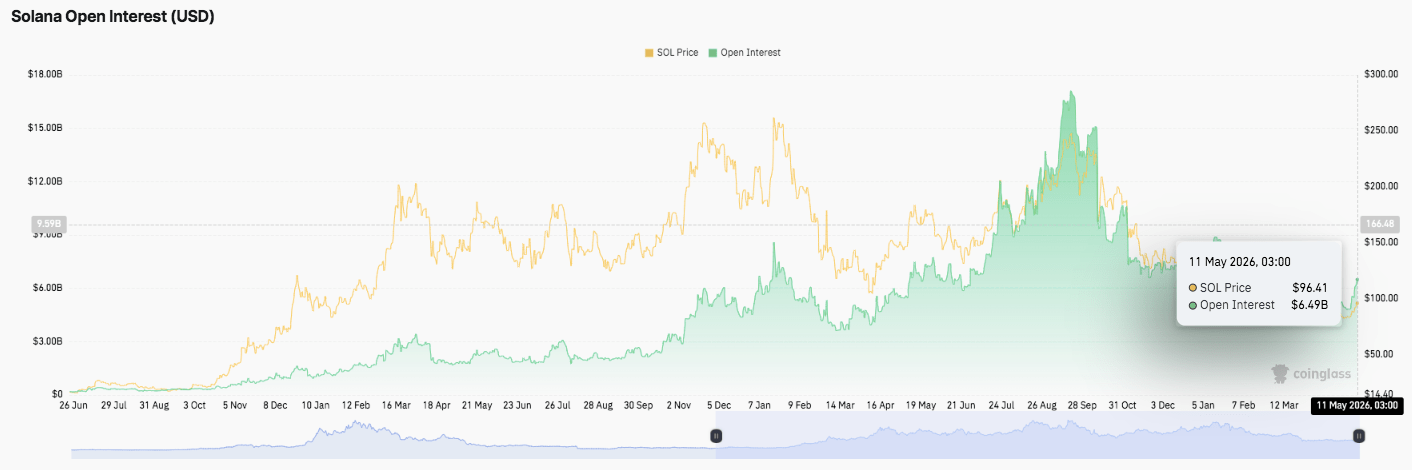This screenshot has height=470, width=1412.
Task: Click the 18 Apr date label
Action: tap(436, 405)
